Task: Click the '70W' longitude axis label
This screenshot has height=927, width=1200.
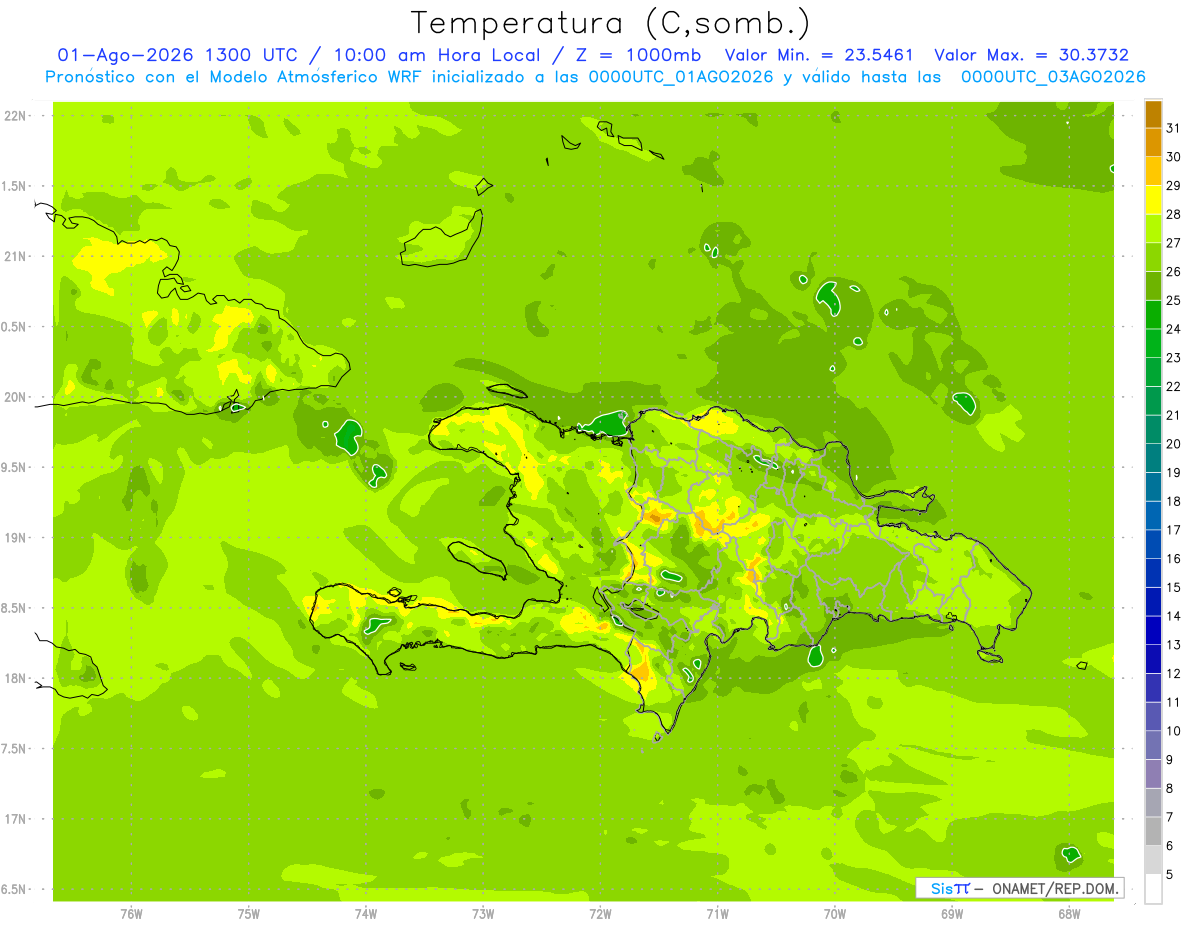Action: [x=835, y=914]
